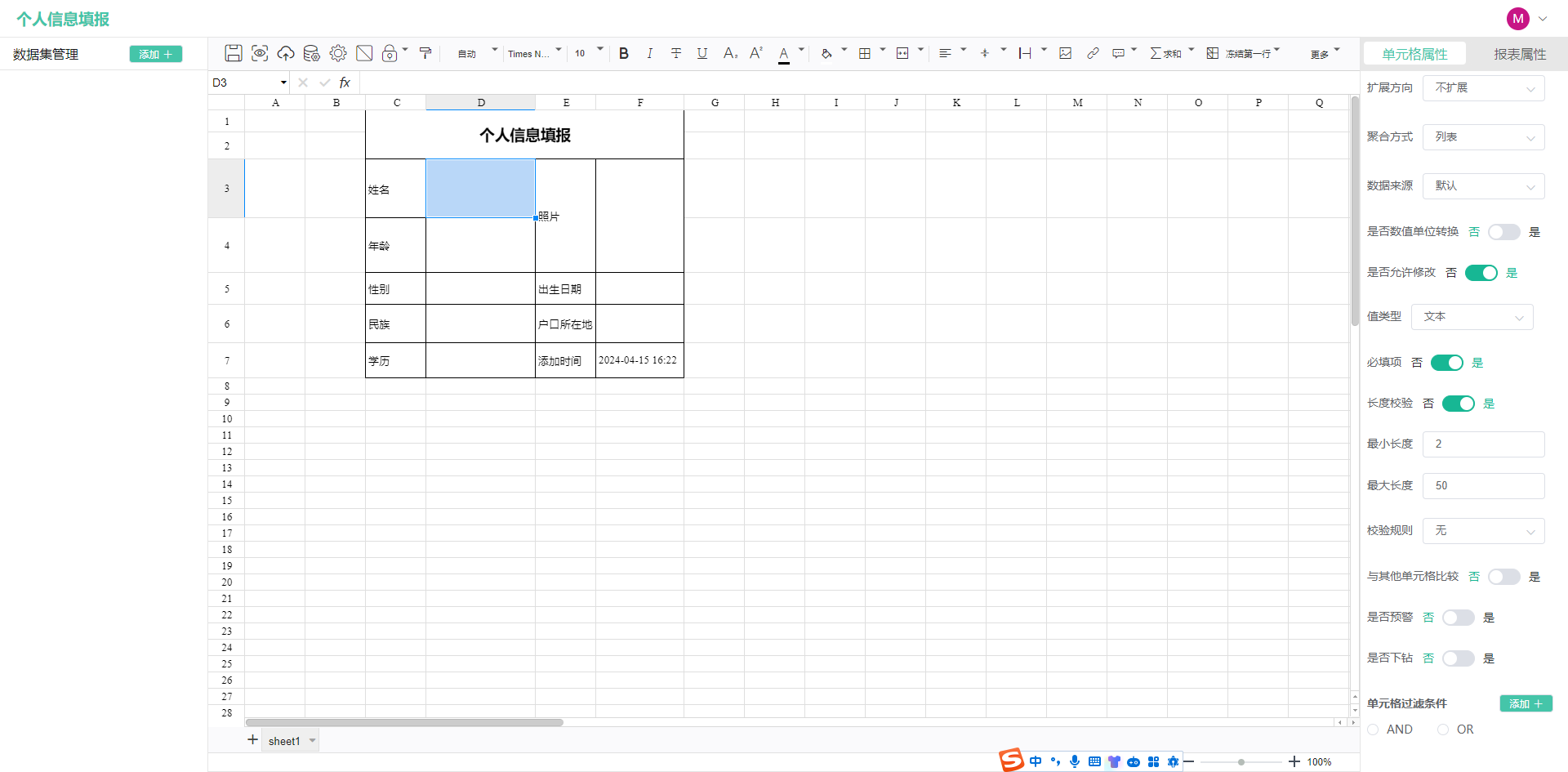Open the Times N... font dropdown

coord(535,54)
